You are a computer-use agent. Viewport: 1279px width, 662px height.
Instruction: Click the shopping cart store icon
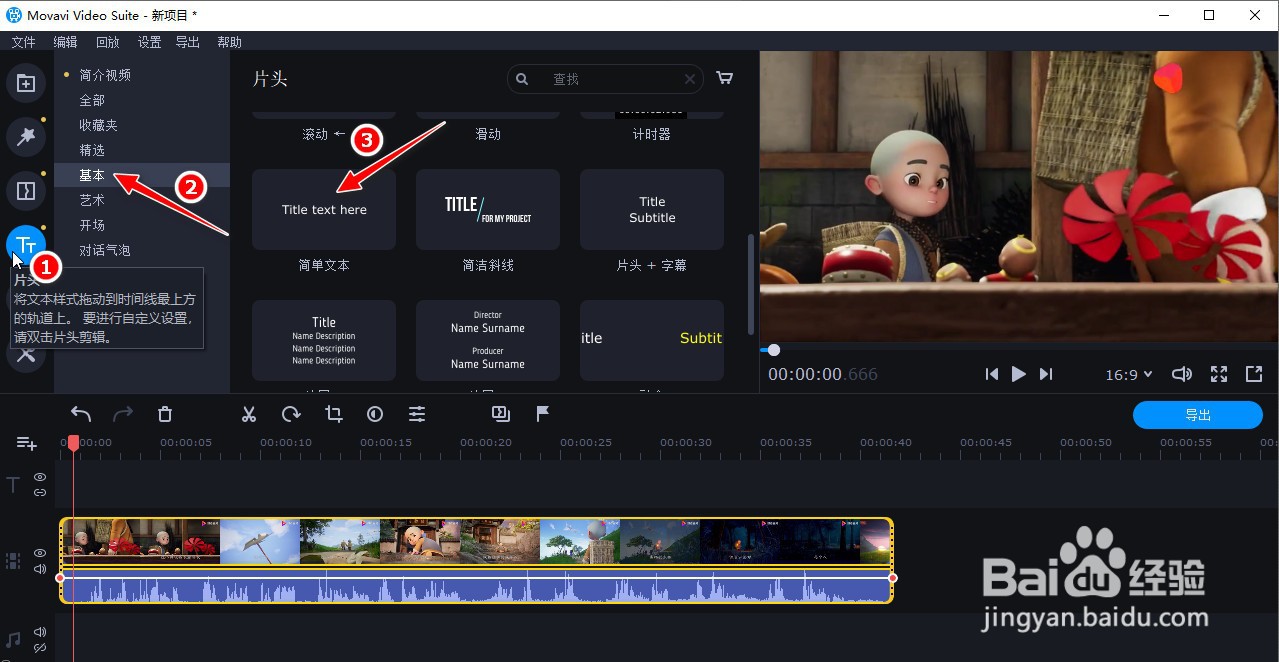coord(725,78)
